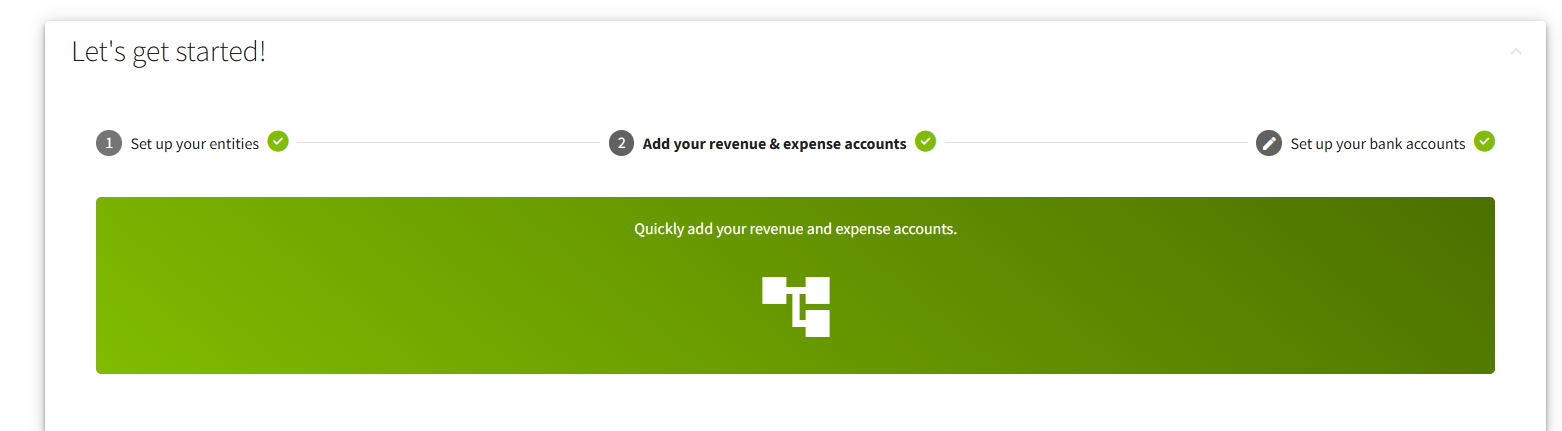Go to Set up your bank accounts step
Screen dimensions: 1562x431
(x=1377, y=144)
